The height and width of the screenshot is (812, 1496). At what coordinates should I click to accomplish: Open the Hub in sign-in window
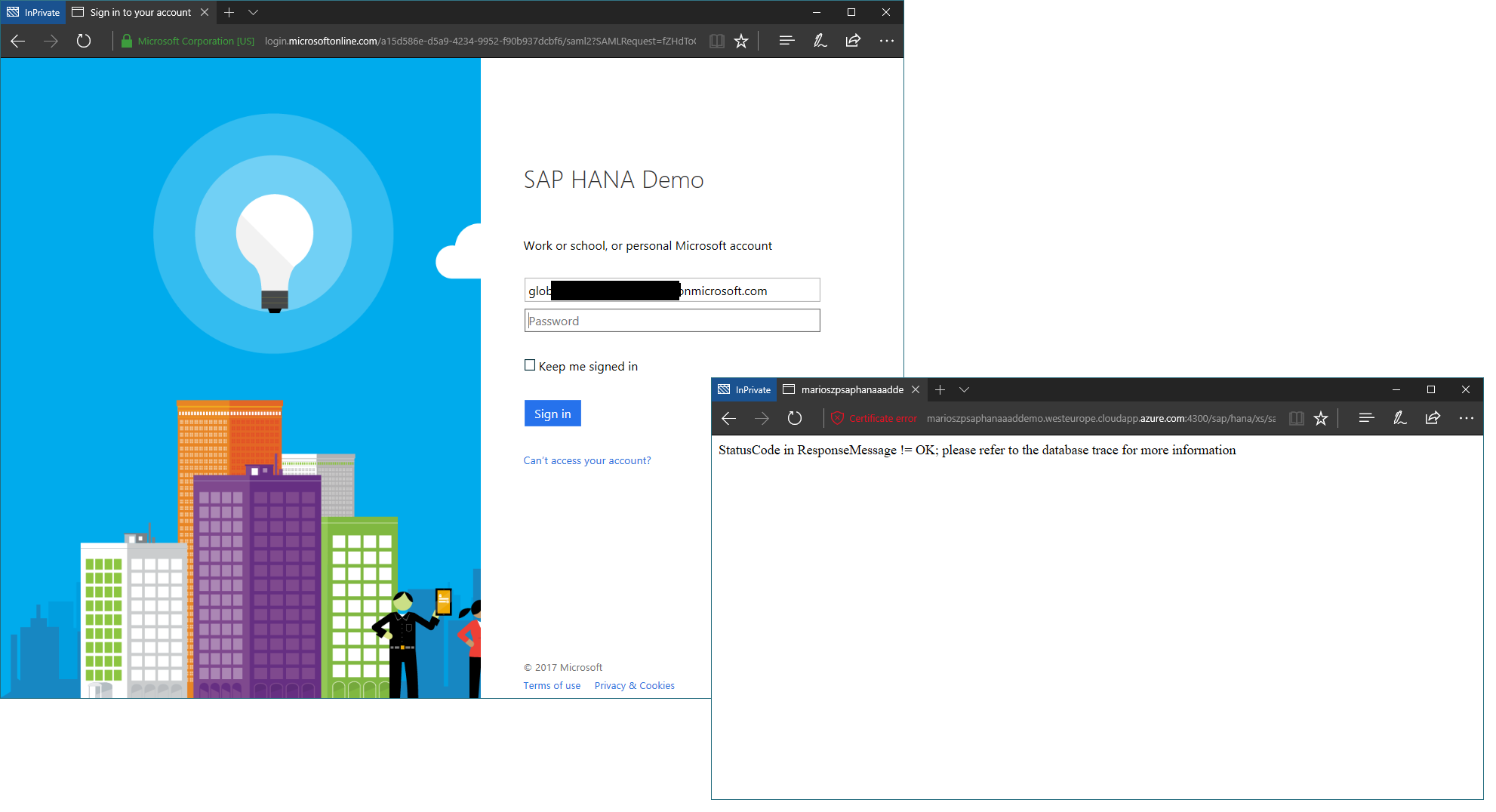(786, 41)
